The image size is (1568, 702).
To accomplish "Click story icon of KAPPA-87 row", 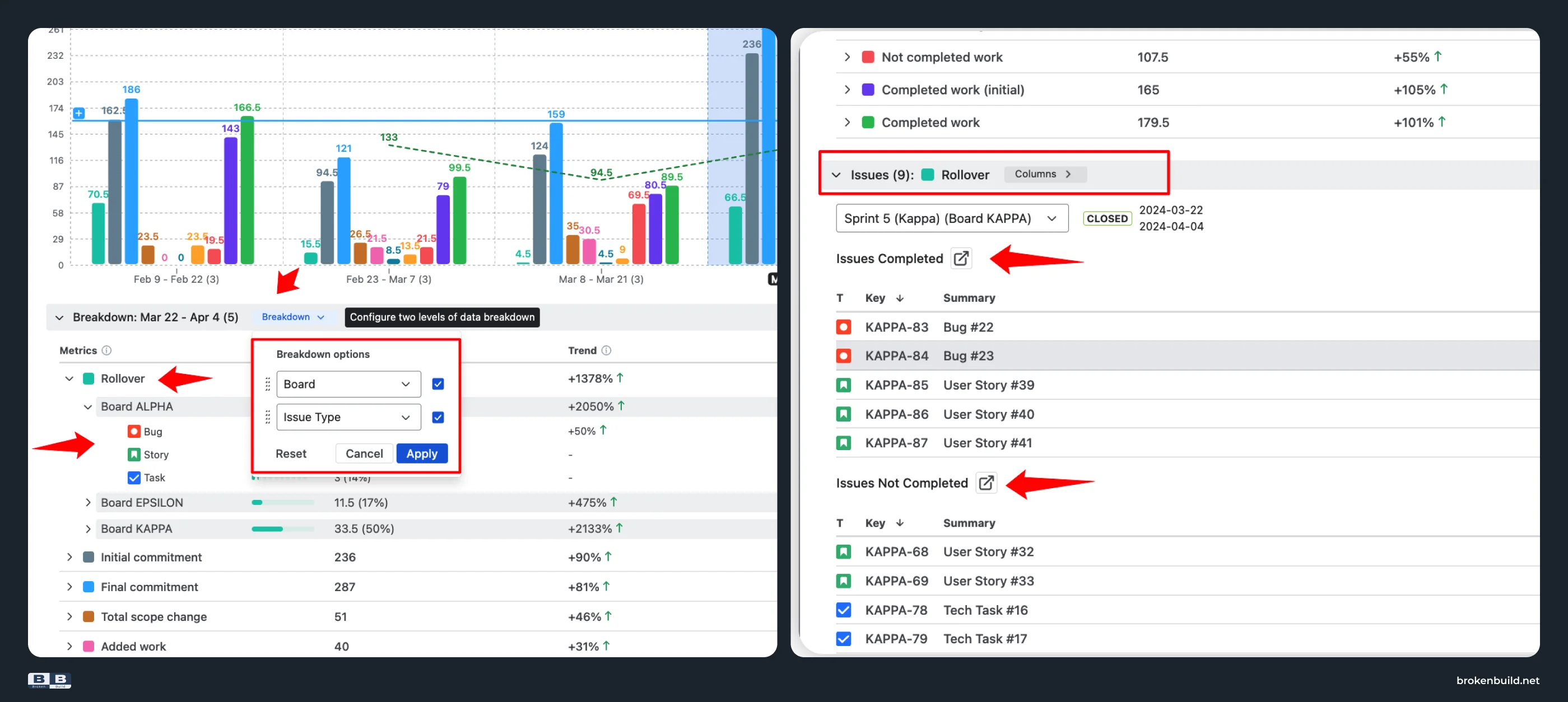I will [843, 443].
